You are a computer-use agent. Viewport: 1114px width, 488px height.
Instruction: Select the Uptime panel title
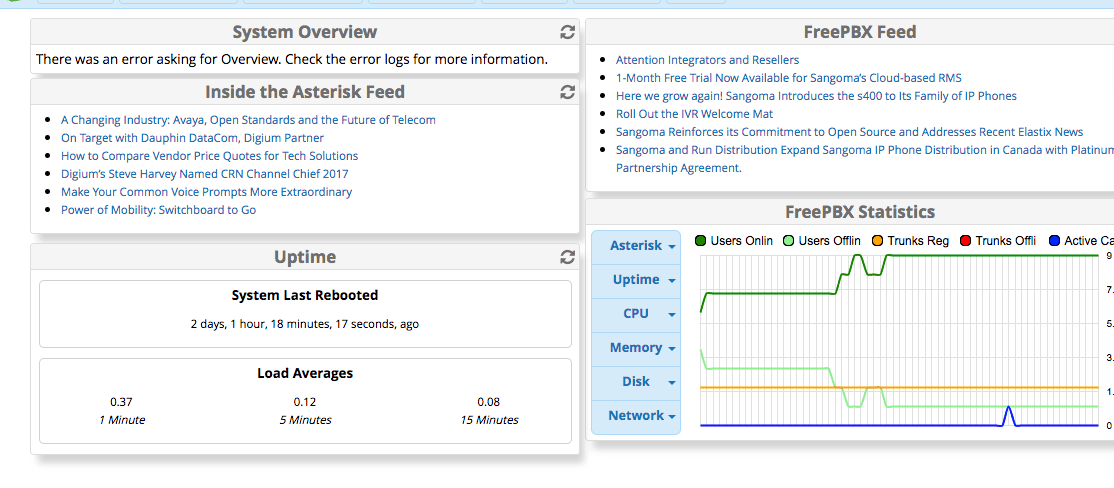point(305,256)
